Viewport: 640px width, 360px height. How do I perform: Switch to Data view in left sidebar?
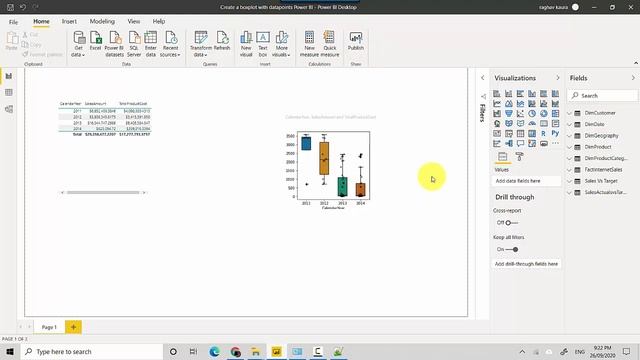[9, 93]
